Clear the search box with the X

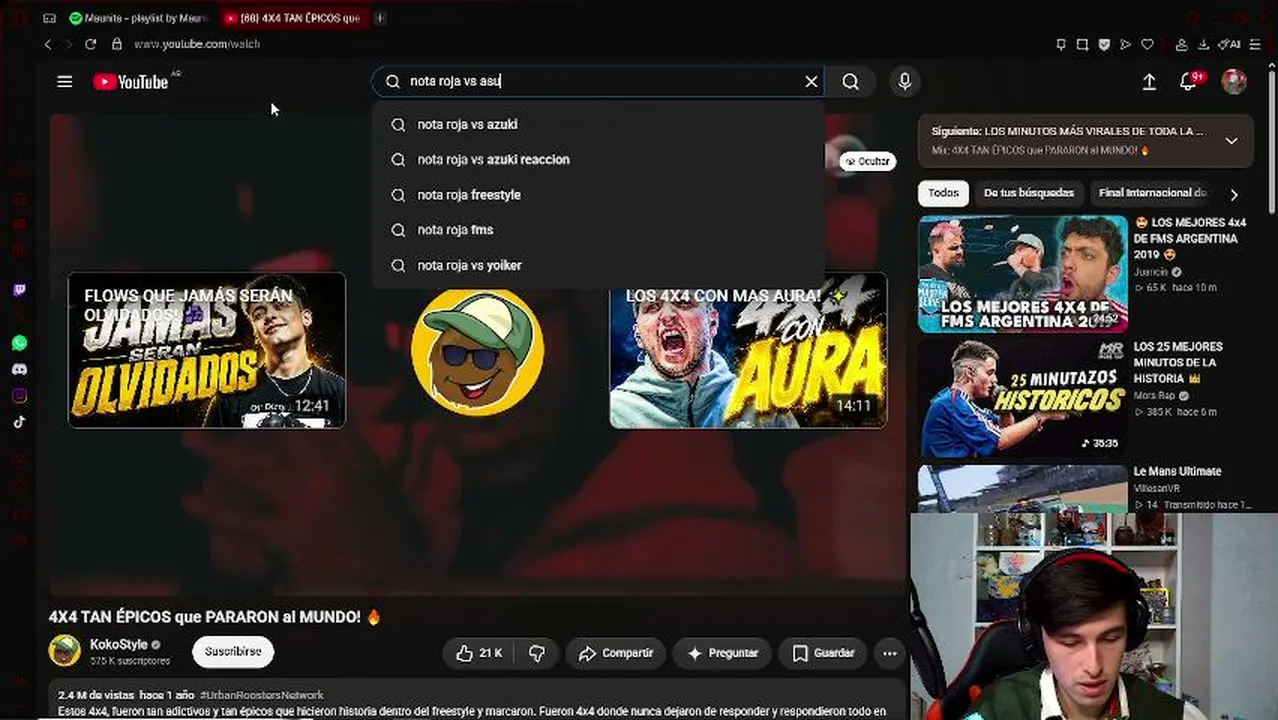(x=811, y=82)
